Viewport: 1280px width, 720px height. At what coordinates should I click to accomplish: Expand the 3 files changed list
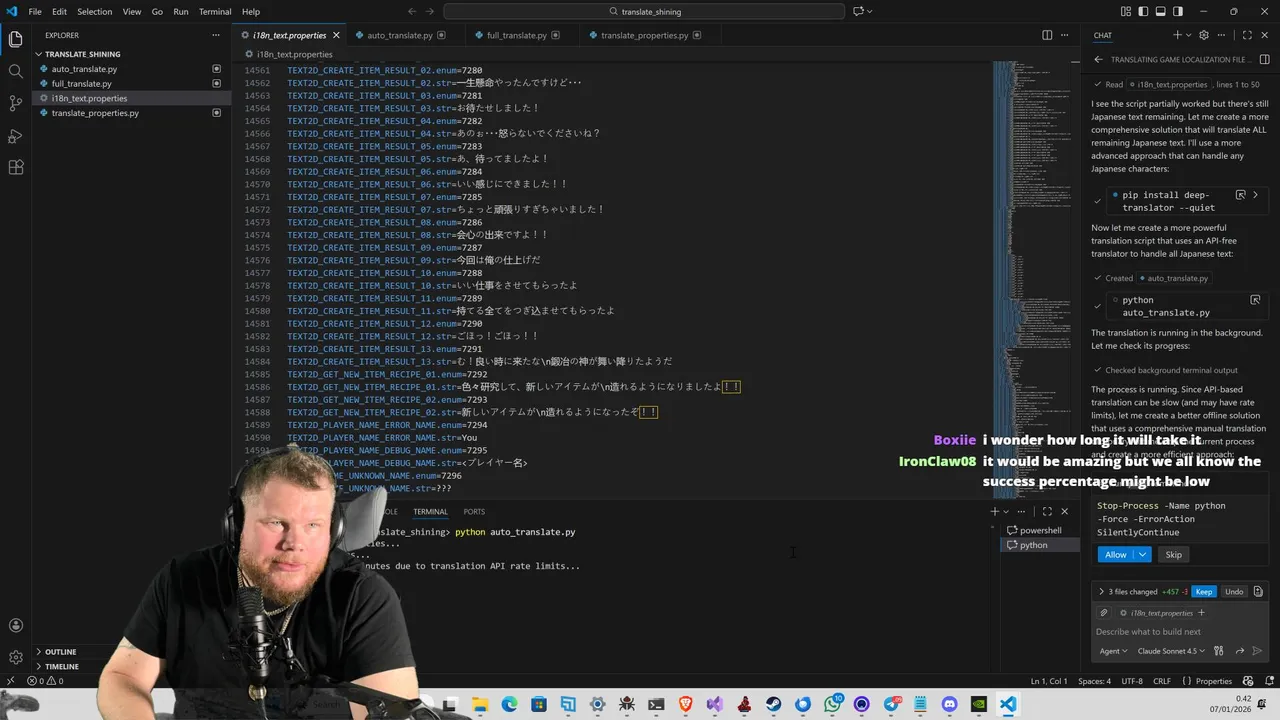1101,591
